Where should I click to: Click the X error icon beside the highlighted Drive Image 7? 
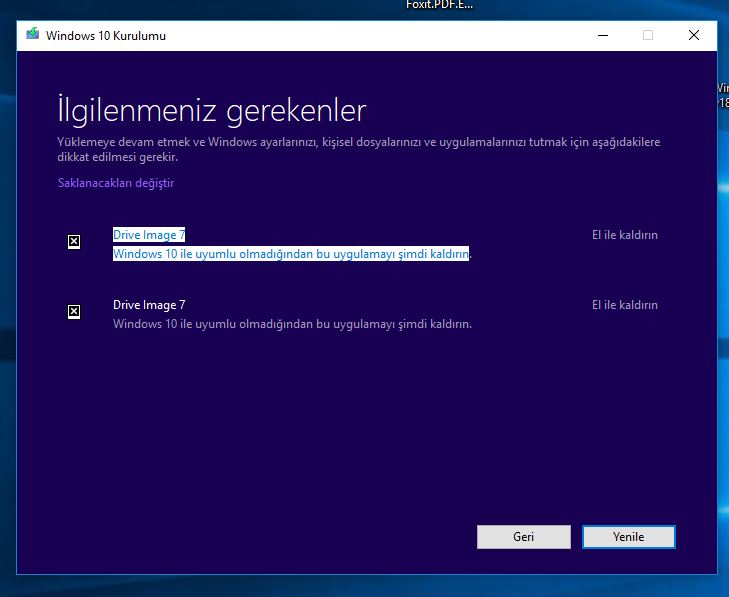click(x=74, y=242)
